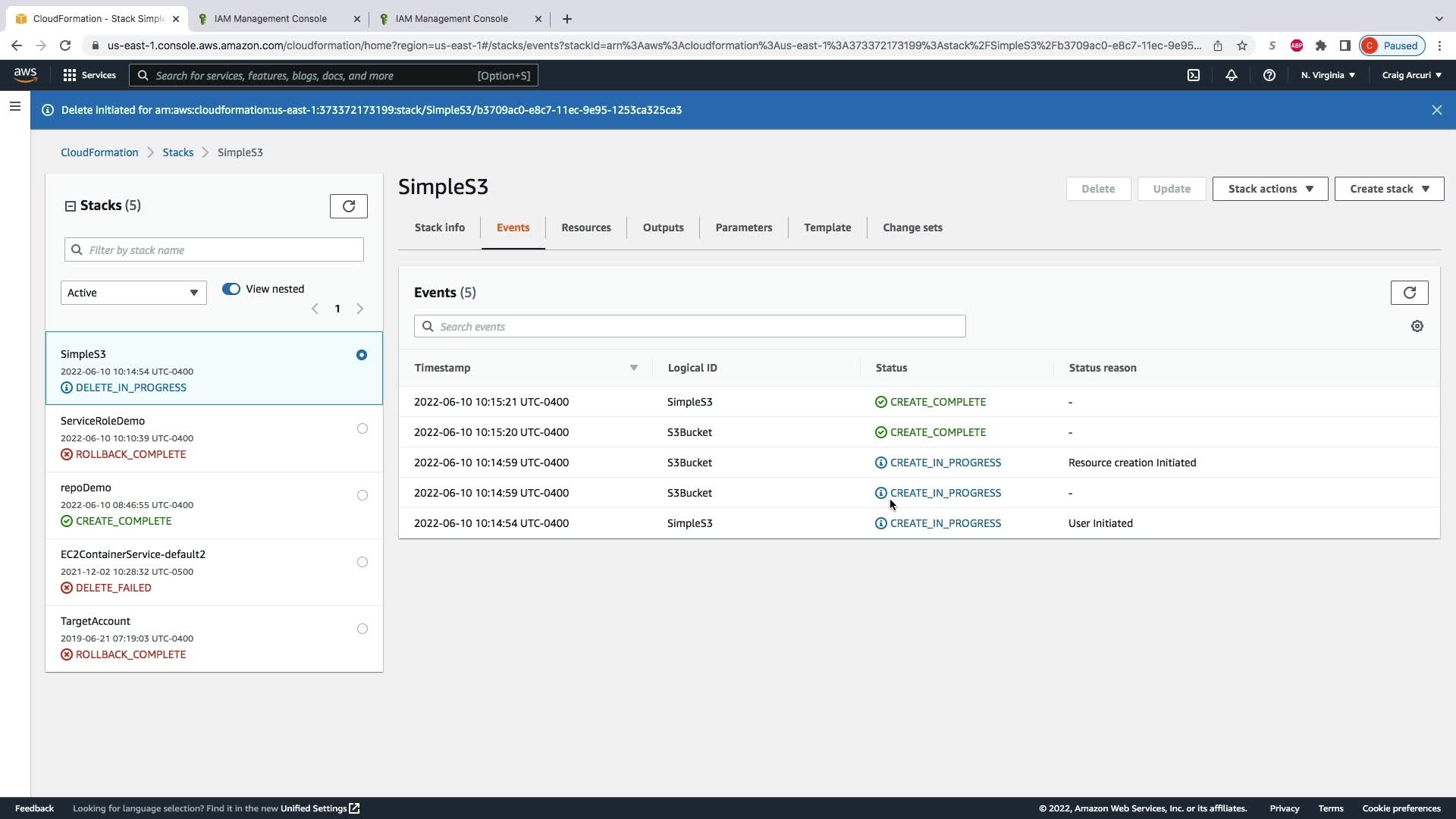Open the notifications bell
Screen dimensions: 1456x819
point(1232,75)
